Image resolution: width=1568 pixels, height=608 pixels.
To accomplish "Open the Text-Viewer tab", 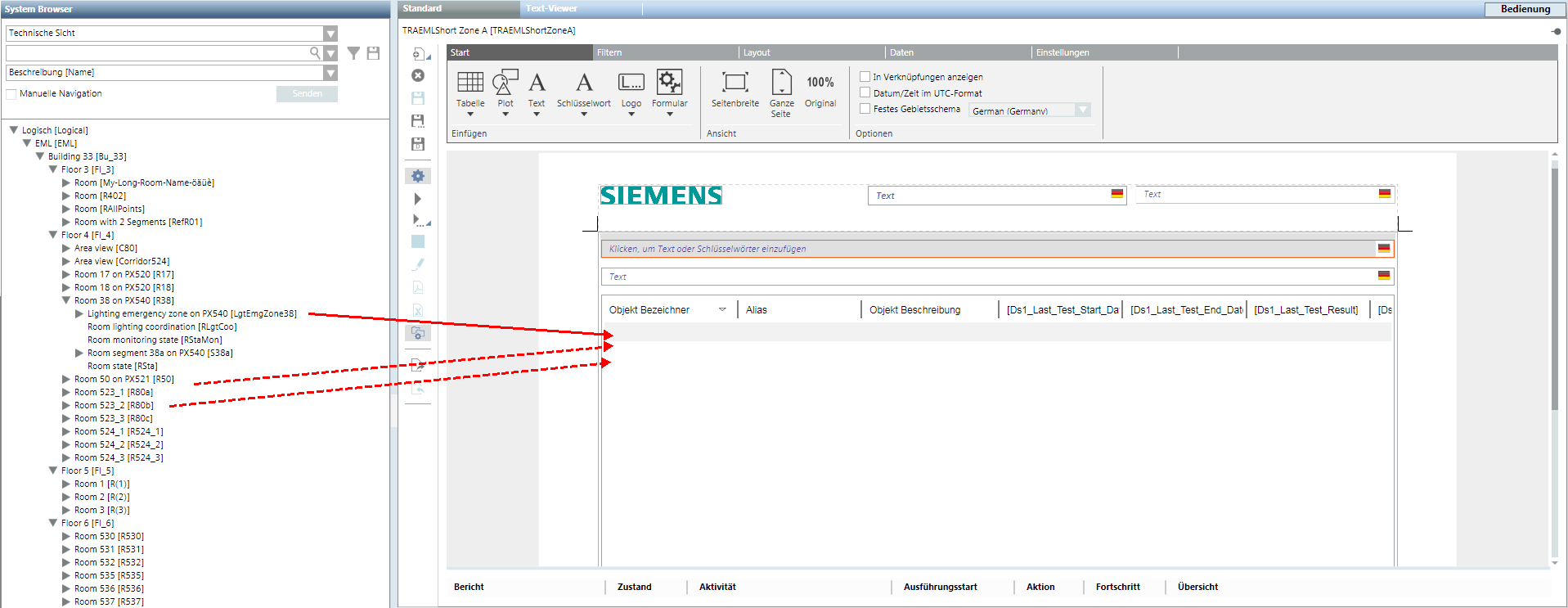I will [x=551, y=8].
